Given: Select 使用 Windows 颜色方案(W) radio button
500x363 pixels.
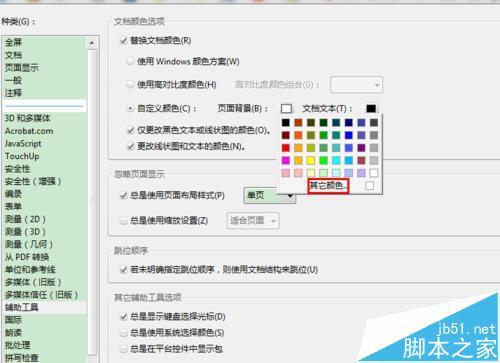Looking at the screenshot, I should click(130, 61).
